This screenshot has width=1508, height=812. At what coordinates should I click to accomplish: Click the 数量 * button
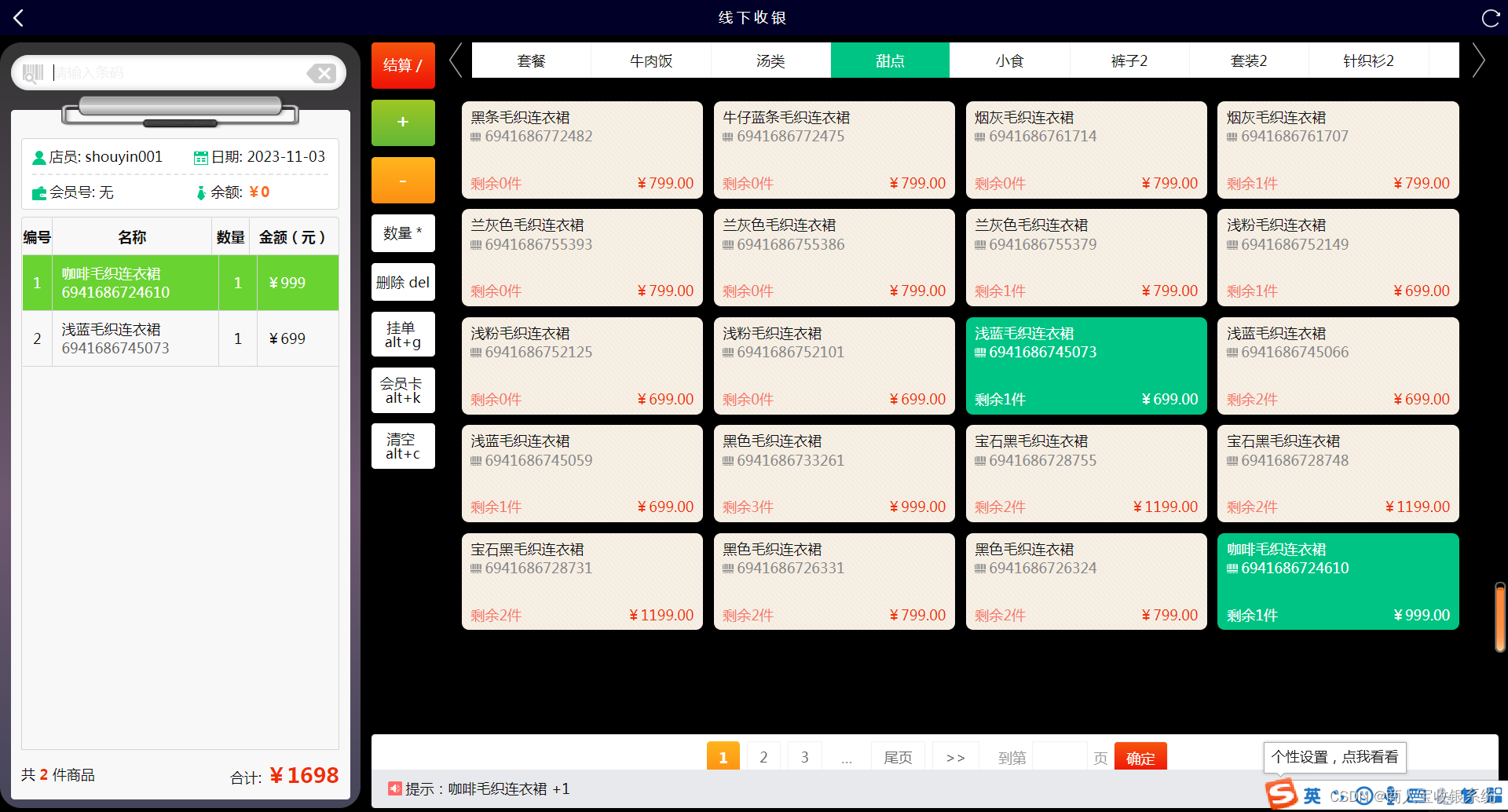tap(403, 233)
